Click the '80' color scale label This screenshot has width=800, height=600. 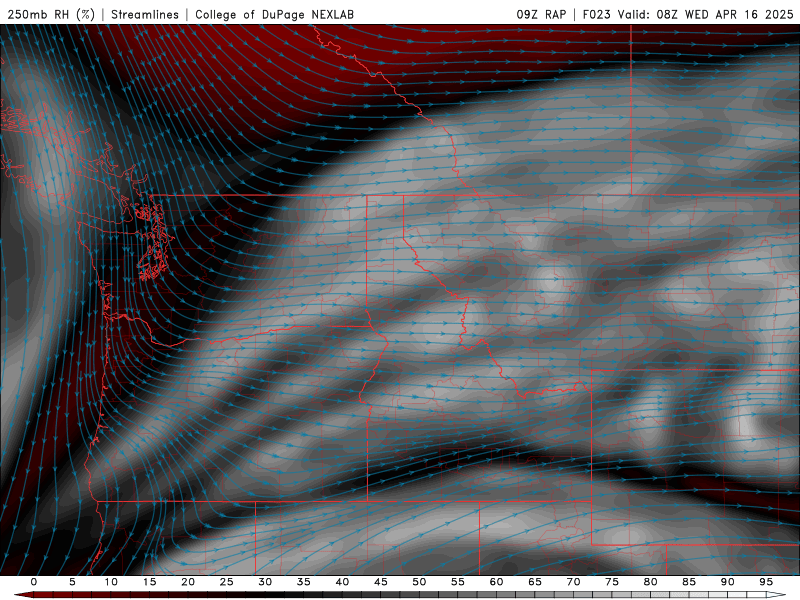tap(650, 582)
